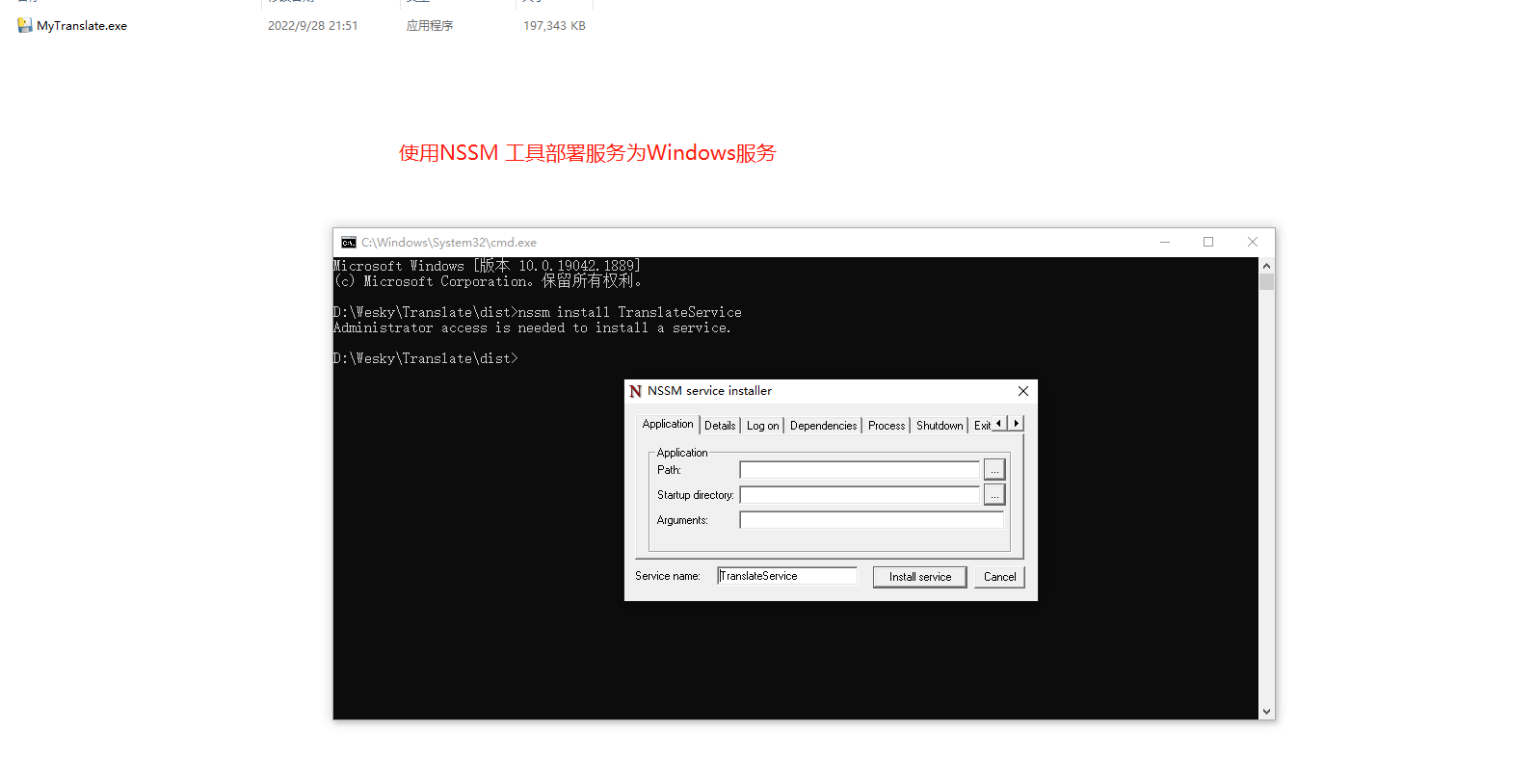
Task: Click the cmd scrollbar down arrow
Action: pyautogui.click(x=1267, y=712)
